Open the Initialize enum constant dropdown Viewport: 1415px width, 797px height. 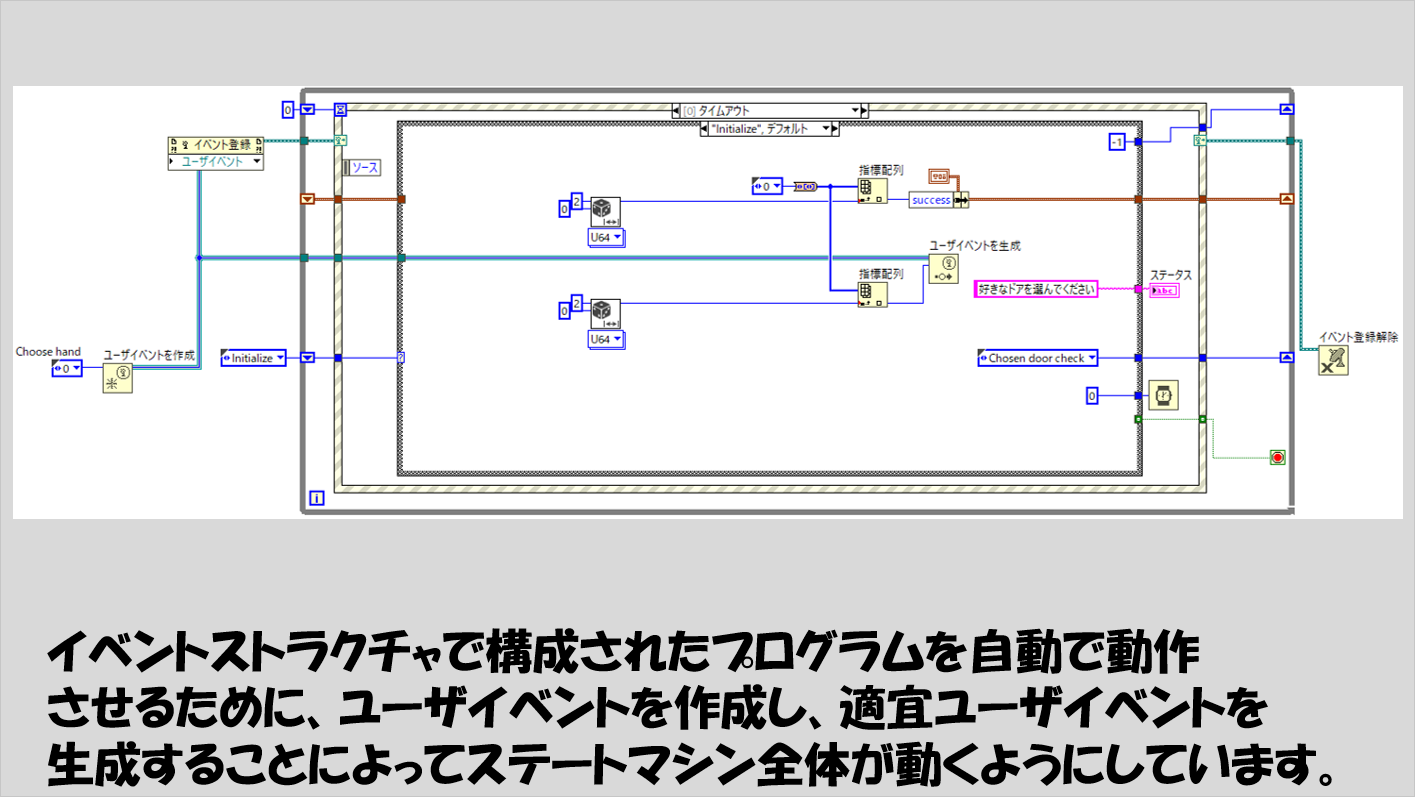tap(253, 358)
